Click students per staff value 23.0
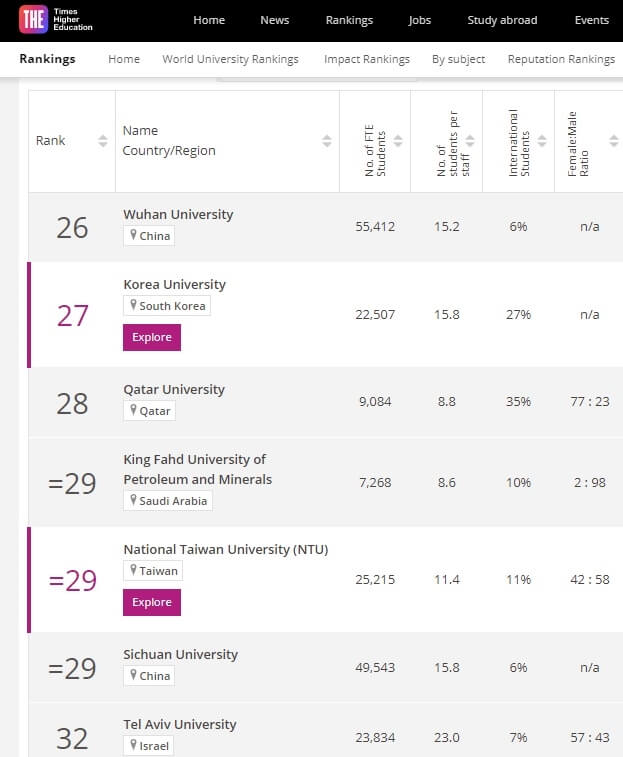Image resolution: width=623 pixels, height=757 pixels. (x=447, y=737)
